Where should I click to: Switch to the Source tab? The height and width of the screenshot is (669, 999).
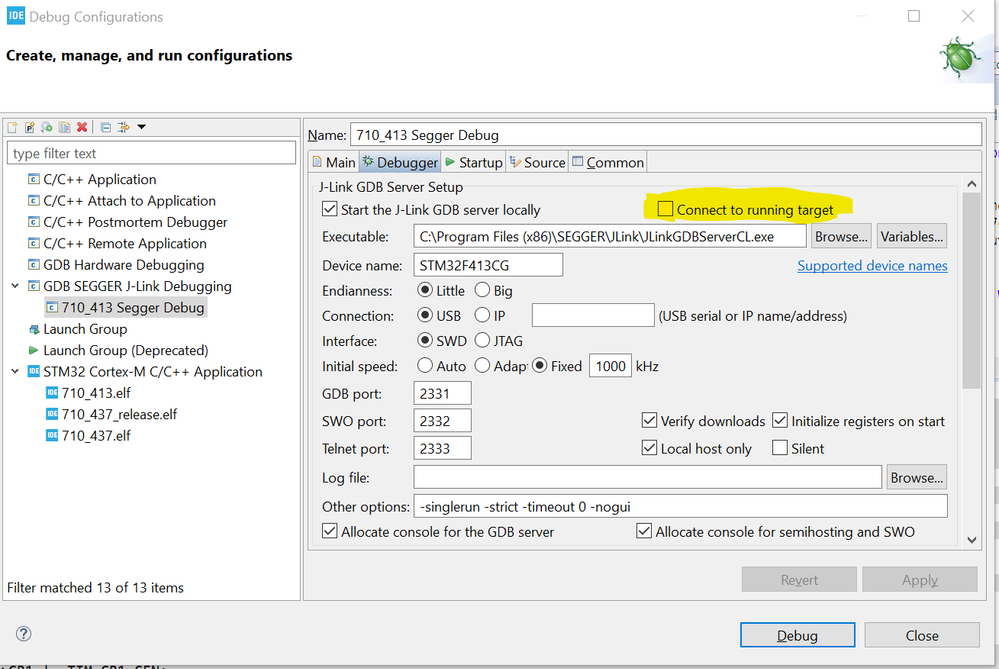(x=538, y=162)
